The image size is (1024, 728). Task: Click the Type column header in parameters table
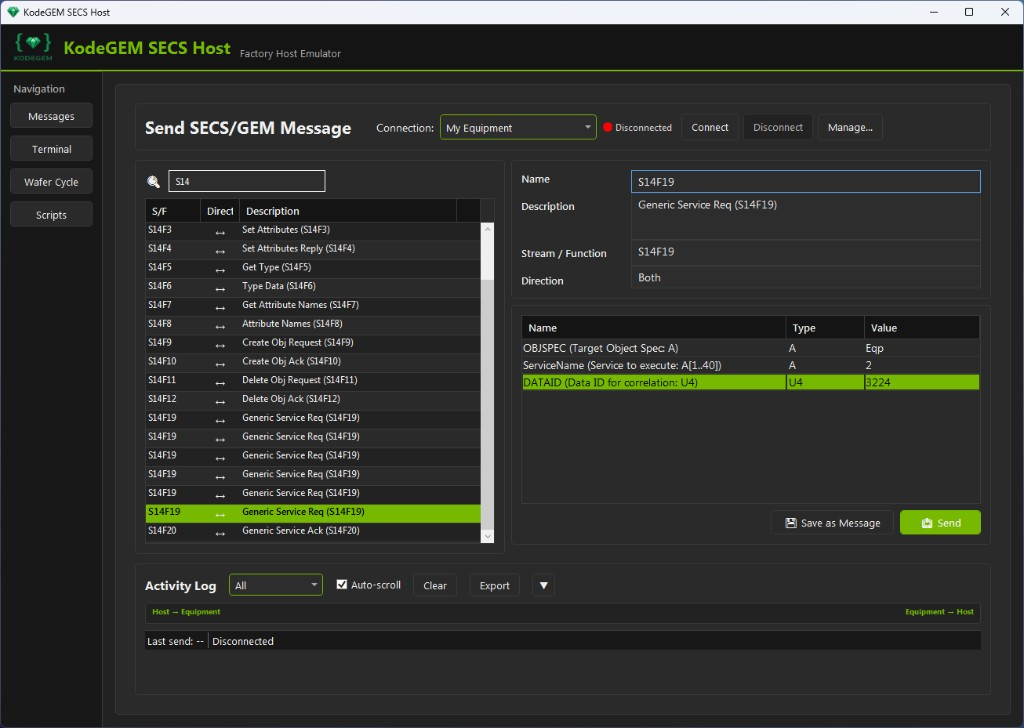pyautogui.click(x=825, y=328)
